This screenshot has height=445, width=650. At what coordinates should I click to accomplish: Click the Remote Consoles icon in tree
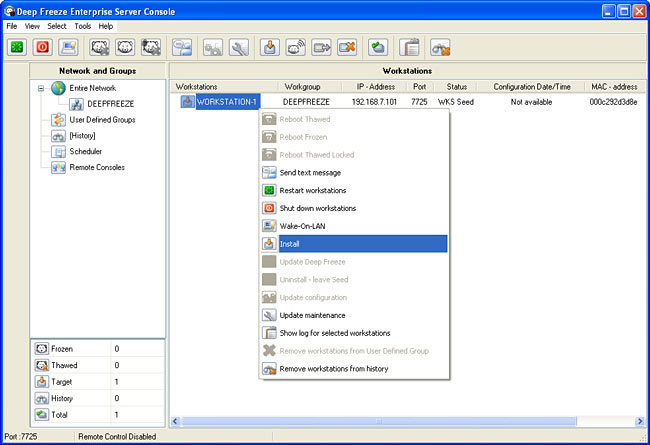click(58, 168)
